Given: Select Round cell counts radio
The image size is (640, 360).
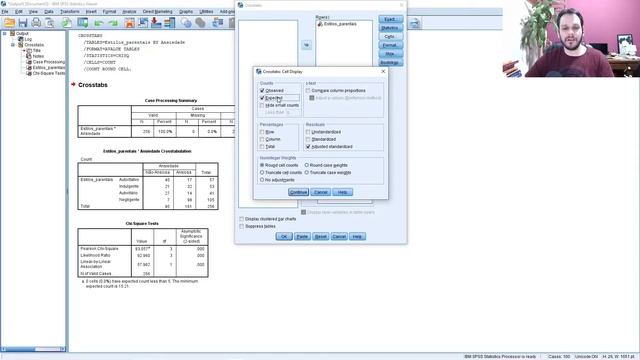Looking at the screenshot, I should click(262, 165).
